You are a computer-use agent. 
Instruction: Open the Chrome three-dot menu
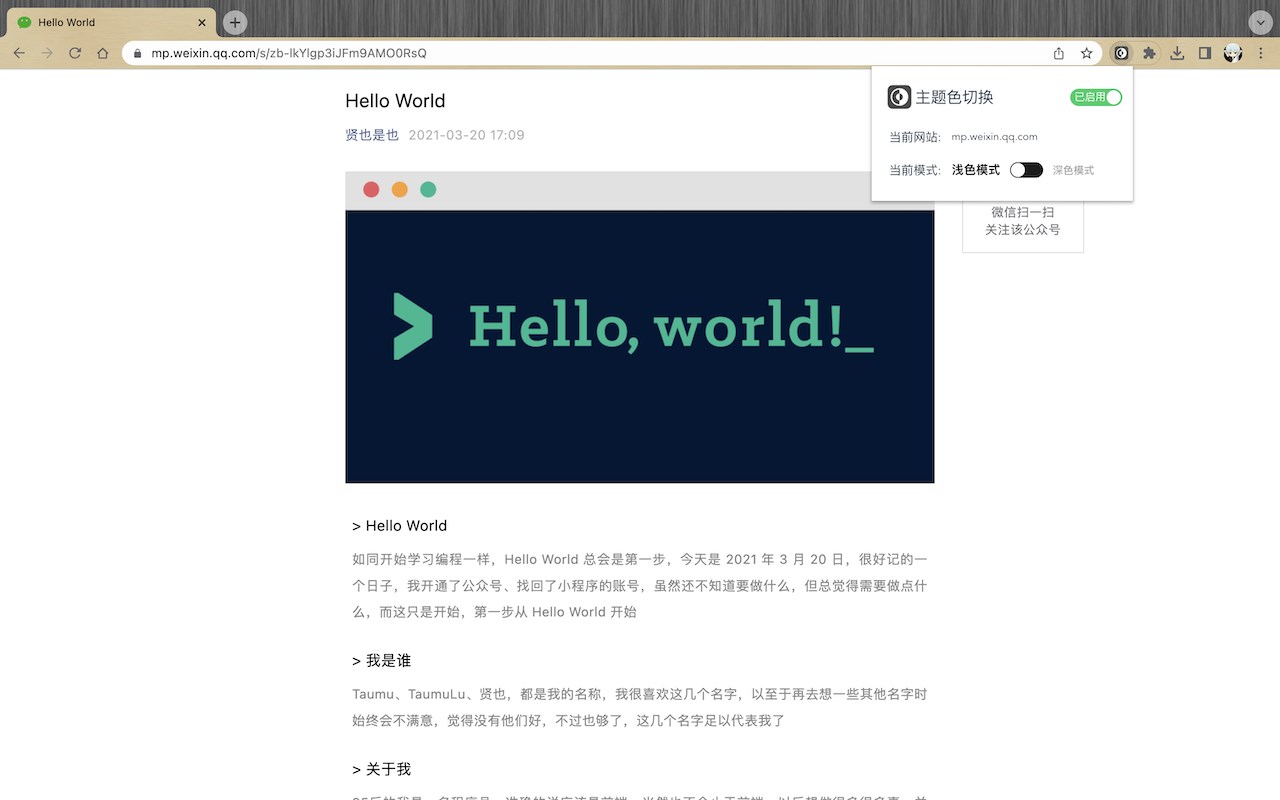click(1260, 53)
